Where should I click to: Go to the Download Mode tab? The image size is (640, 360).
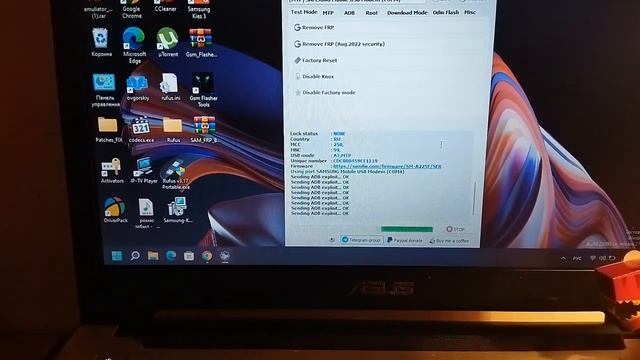pos(407,13)
